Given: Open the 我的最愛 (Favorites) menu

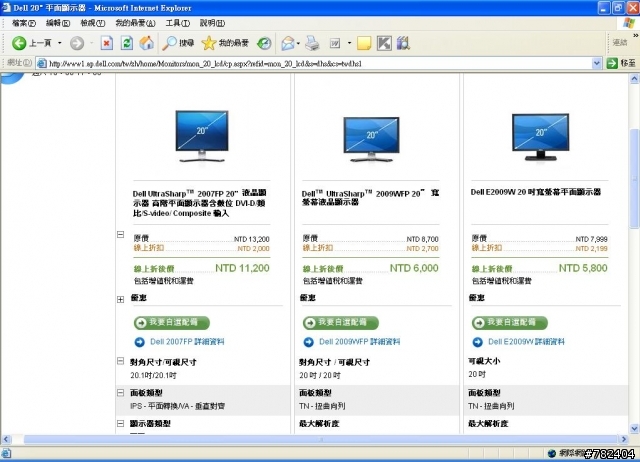Looking at the screenshot, I should click(135, 23).
